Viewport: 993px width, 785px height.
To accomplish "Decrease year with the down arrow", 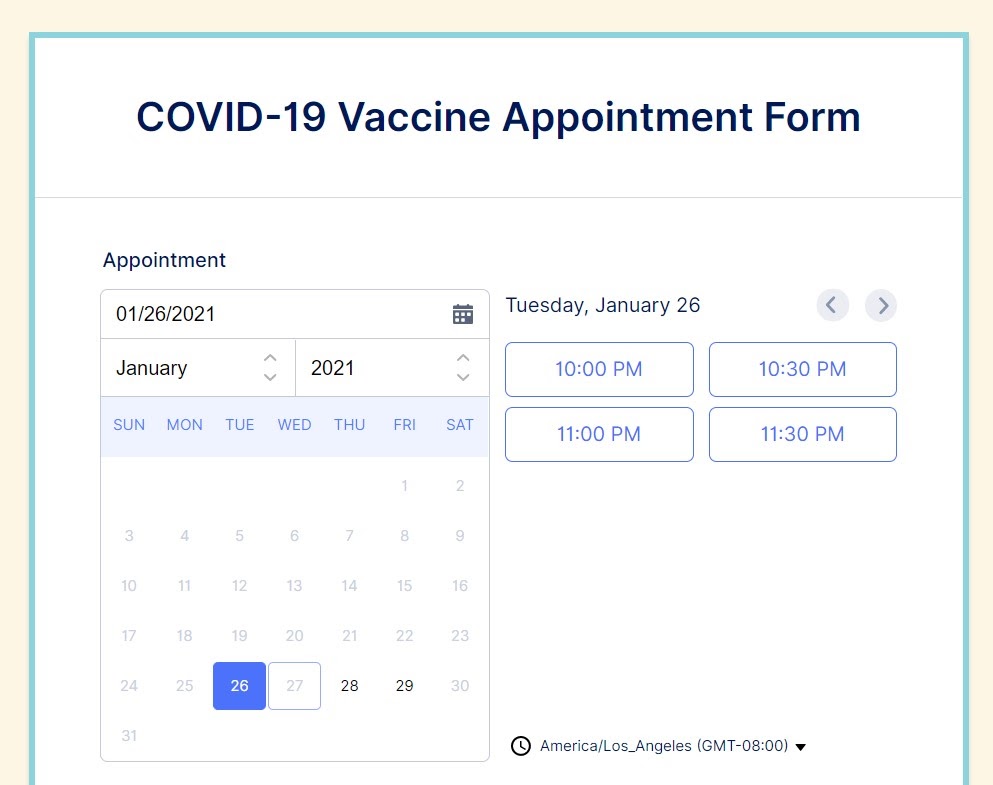I will [463, 377].
